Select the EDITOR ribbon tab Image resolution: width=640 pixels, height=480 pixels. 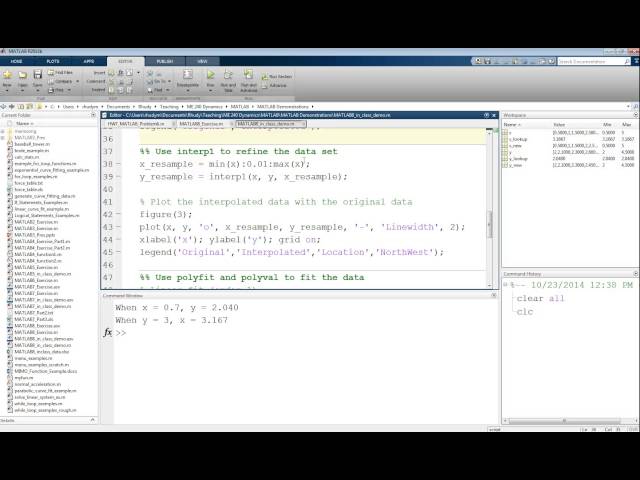coord(125,61)
